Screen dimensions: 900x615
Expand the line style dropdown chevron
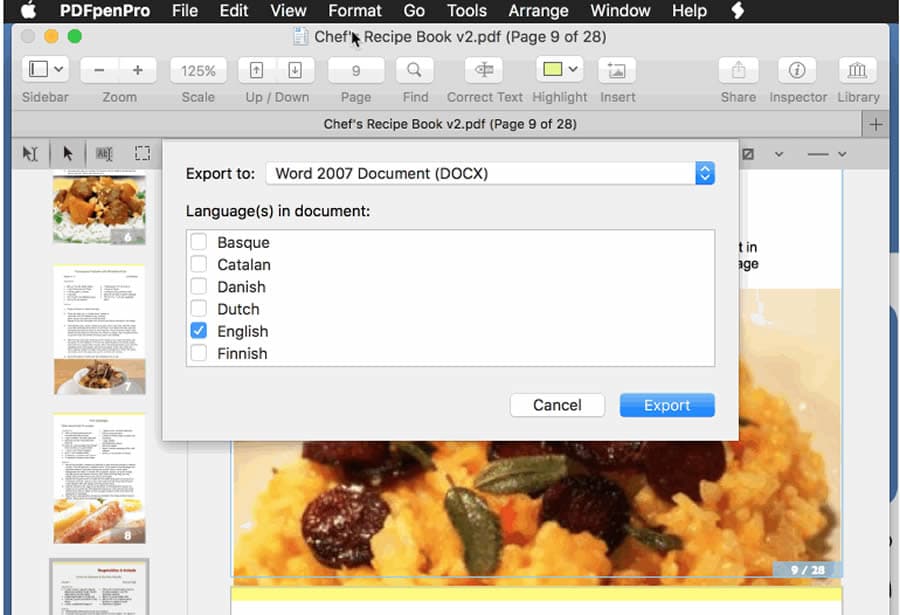click(842, 154)
